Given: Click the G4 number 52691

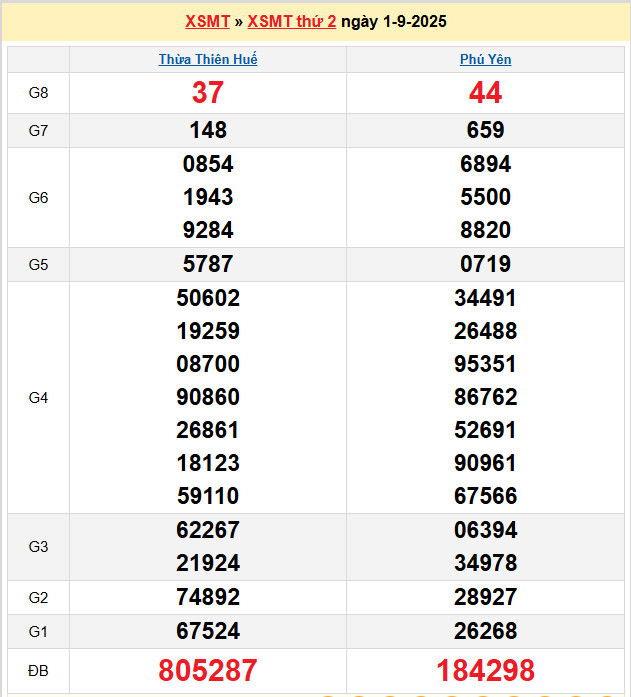Looking at the screenshot, I should coord(485,430).
